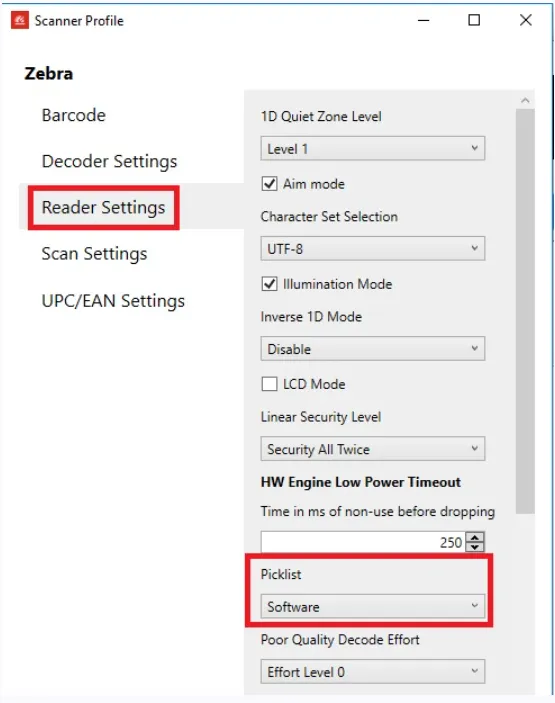The image size is (555, 703).
Task: Expand the Linear Security Level dropdown
Action: pyautogui.click(x=373, y=449)
